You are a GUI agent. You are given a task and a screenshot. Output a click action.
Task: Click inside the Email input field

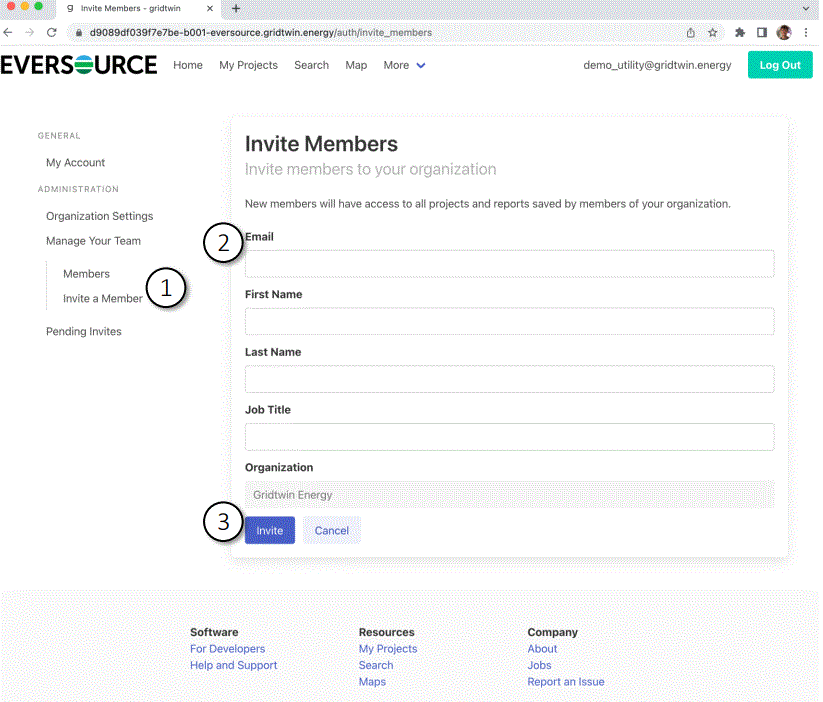tap(510, 263)
